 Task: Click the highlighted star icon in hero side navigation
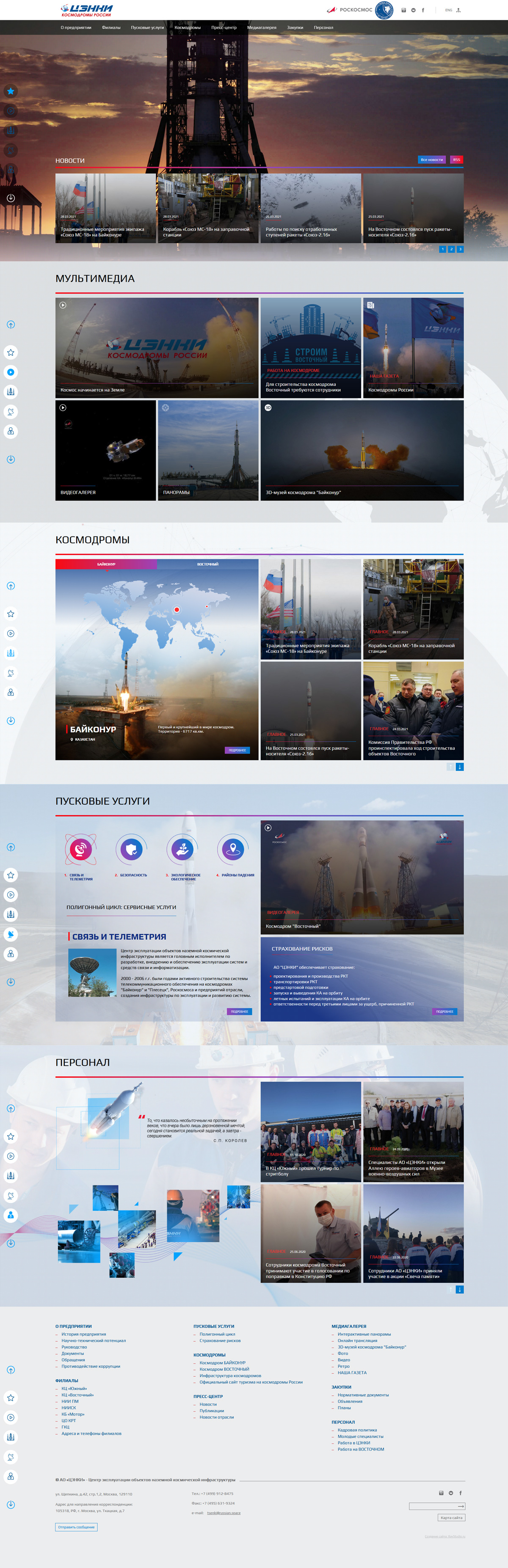click(x=11, y=91)
